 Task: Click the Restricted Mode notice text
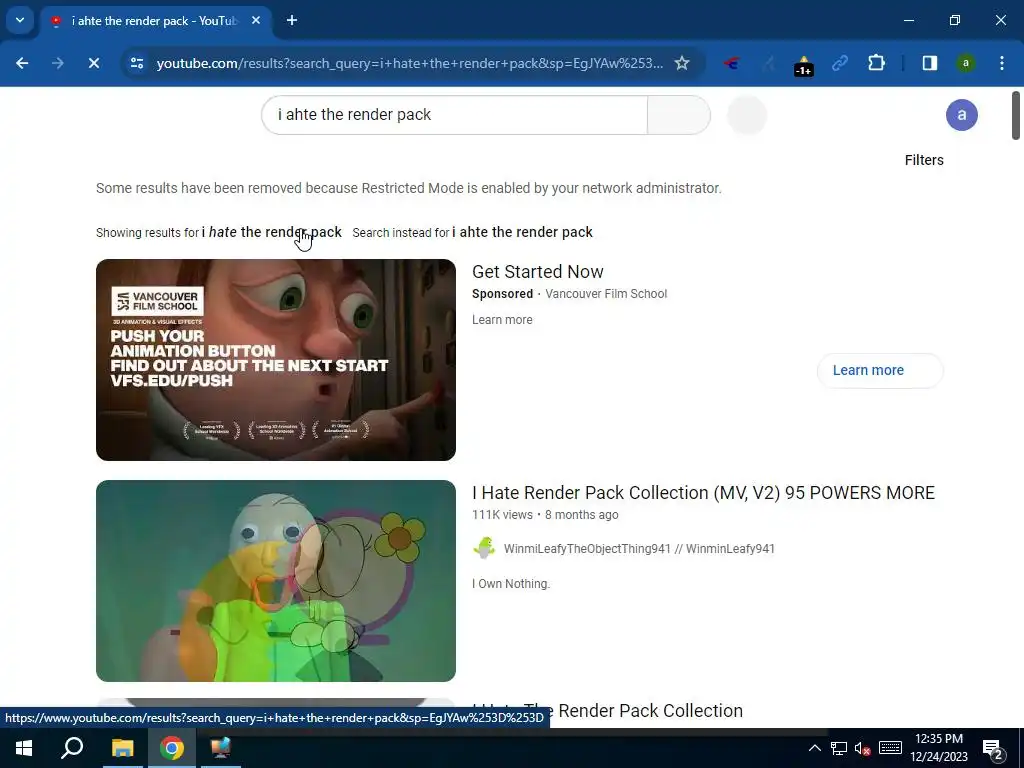409,189
